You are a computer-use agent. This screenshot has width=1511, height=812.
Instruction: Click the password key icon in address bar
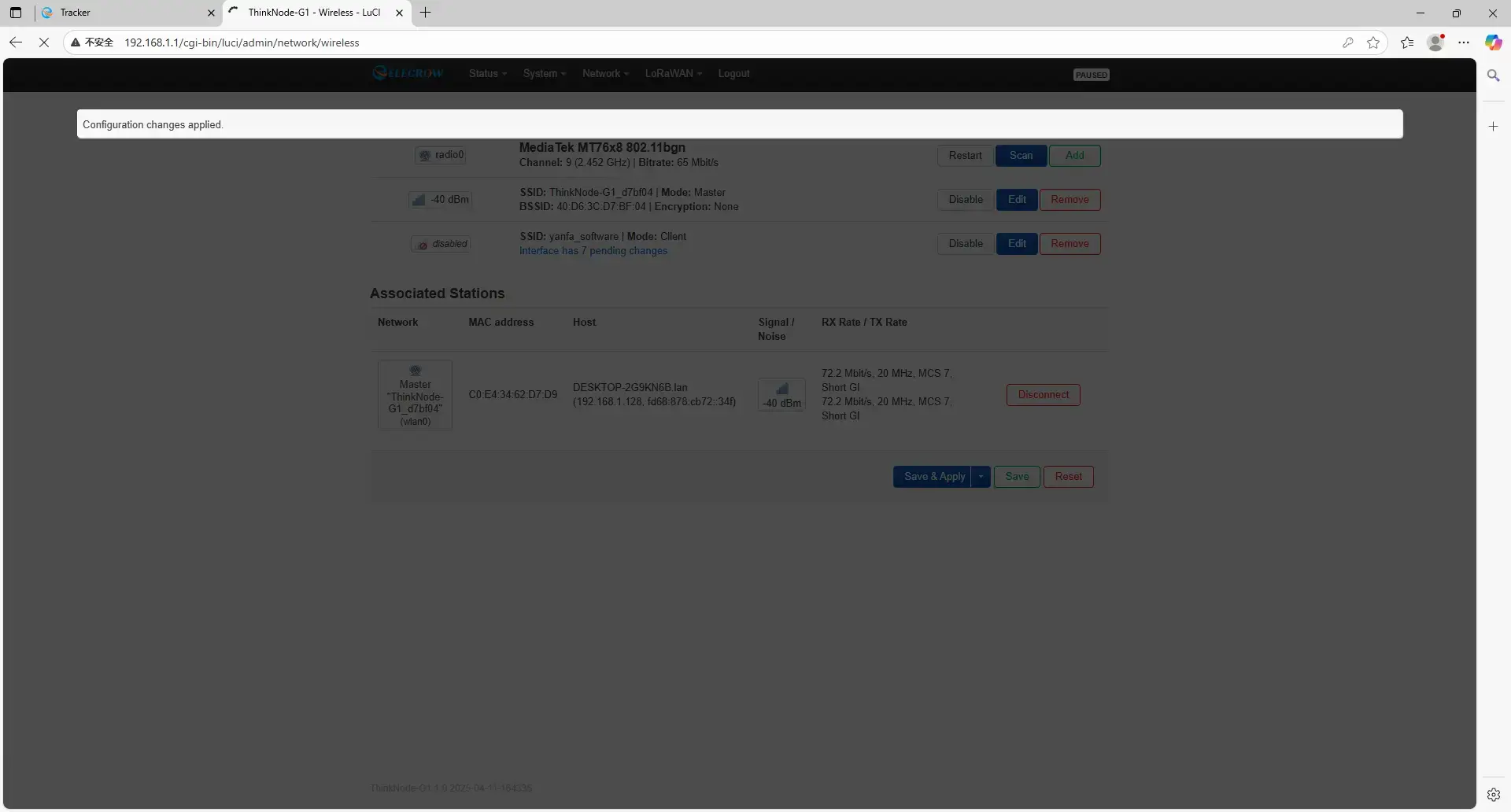(1348, 42)
